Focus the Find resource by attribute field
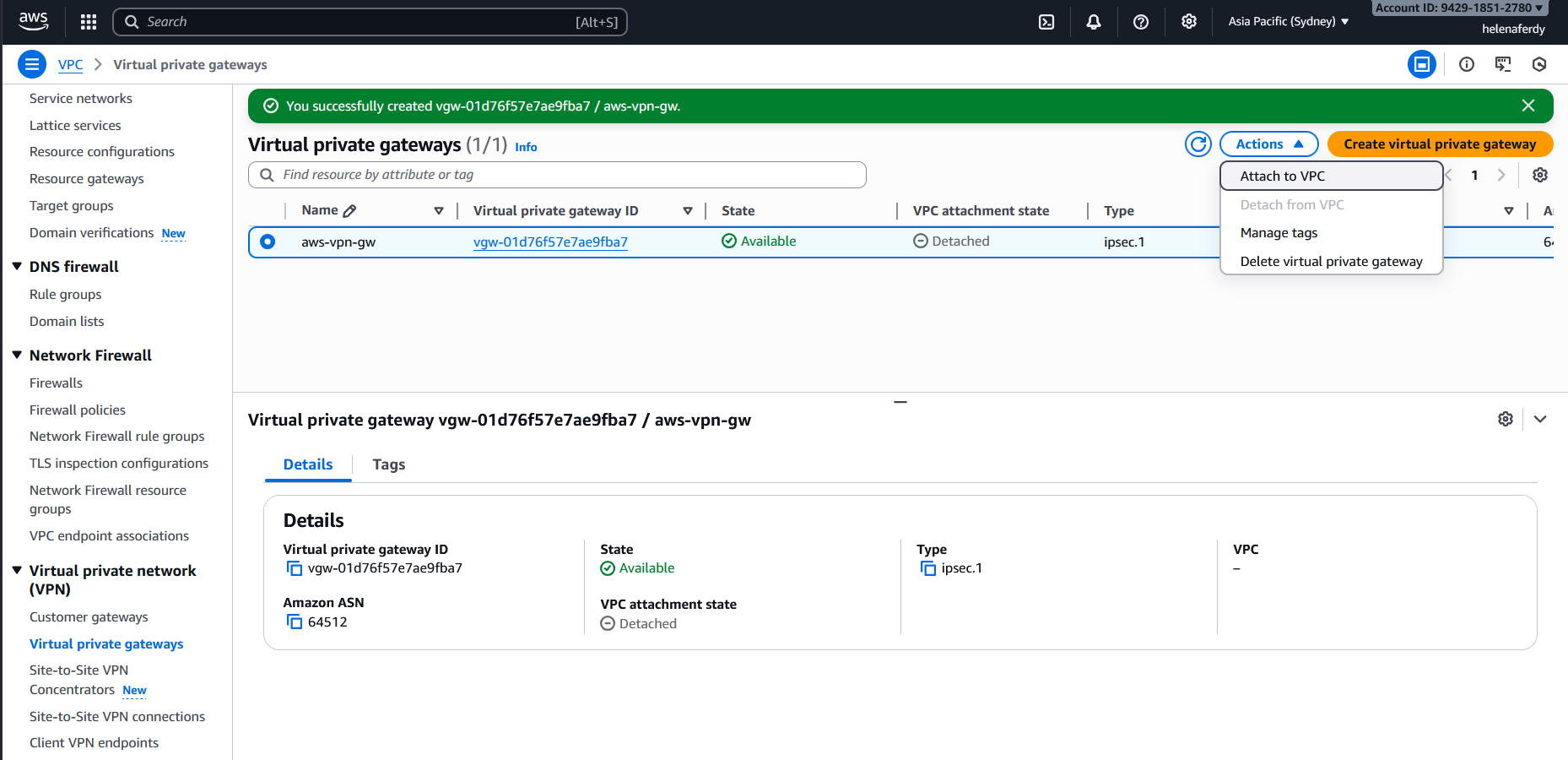The image size is (1568, 760). pos(557,175)
